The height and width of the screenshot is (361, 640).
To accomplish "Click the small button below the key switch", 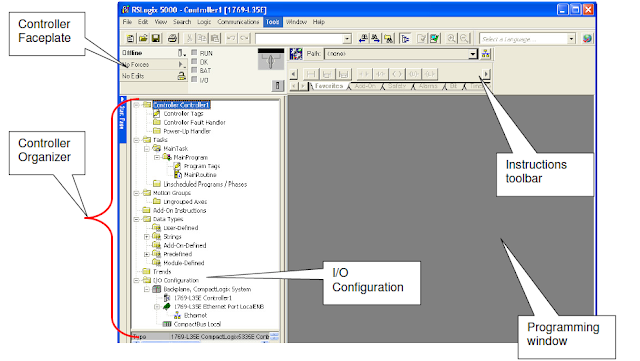I will [278, 85].
